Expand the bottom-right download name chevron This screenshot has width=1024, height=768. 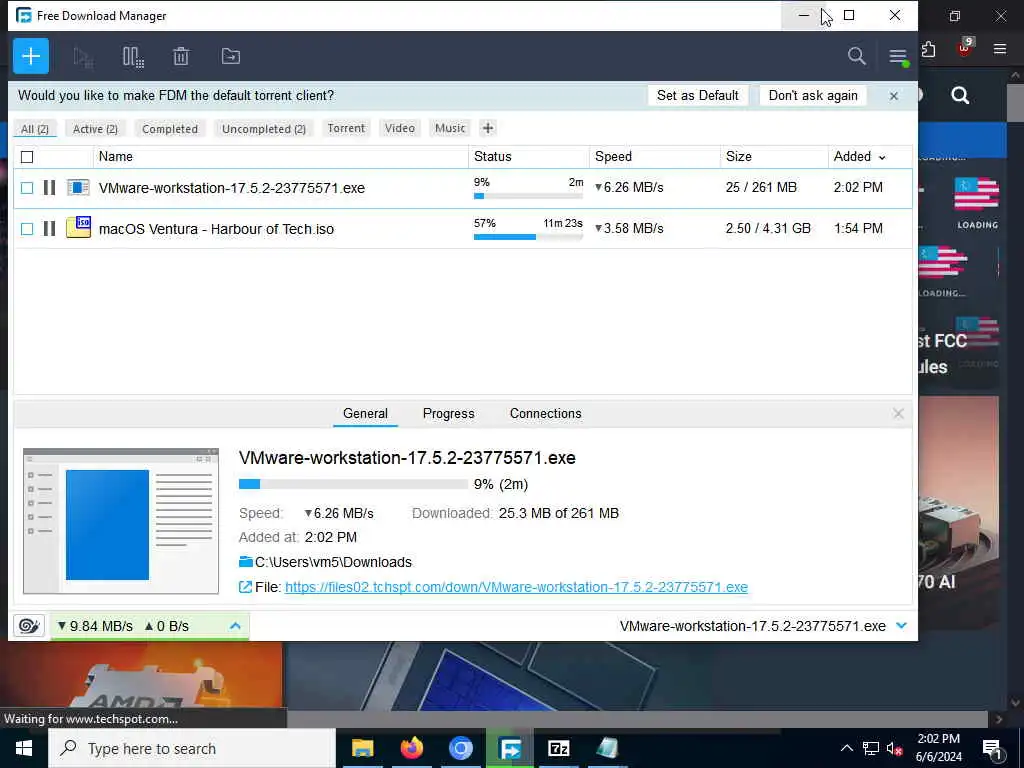click(901, 626)
